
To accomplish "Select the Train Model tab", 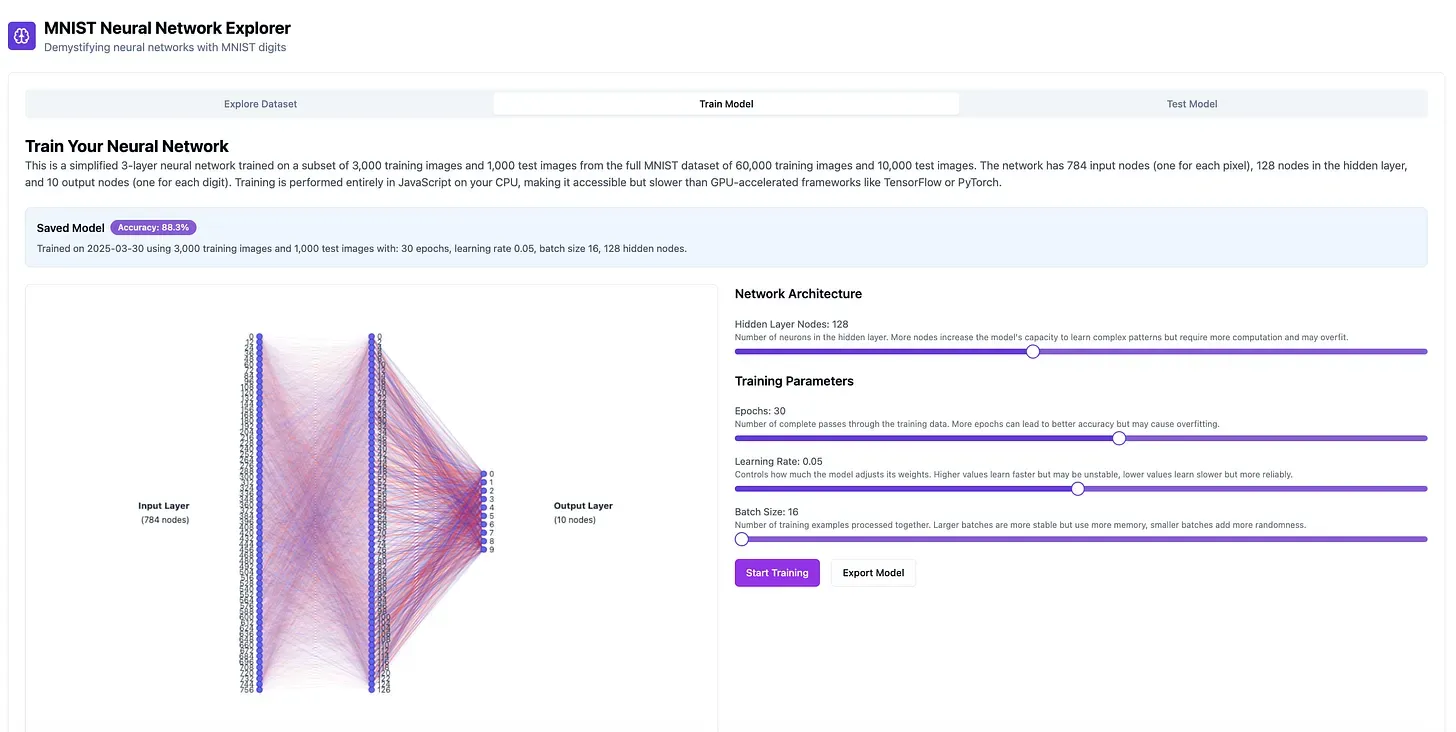I will [726, 104].
